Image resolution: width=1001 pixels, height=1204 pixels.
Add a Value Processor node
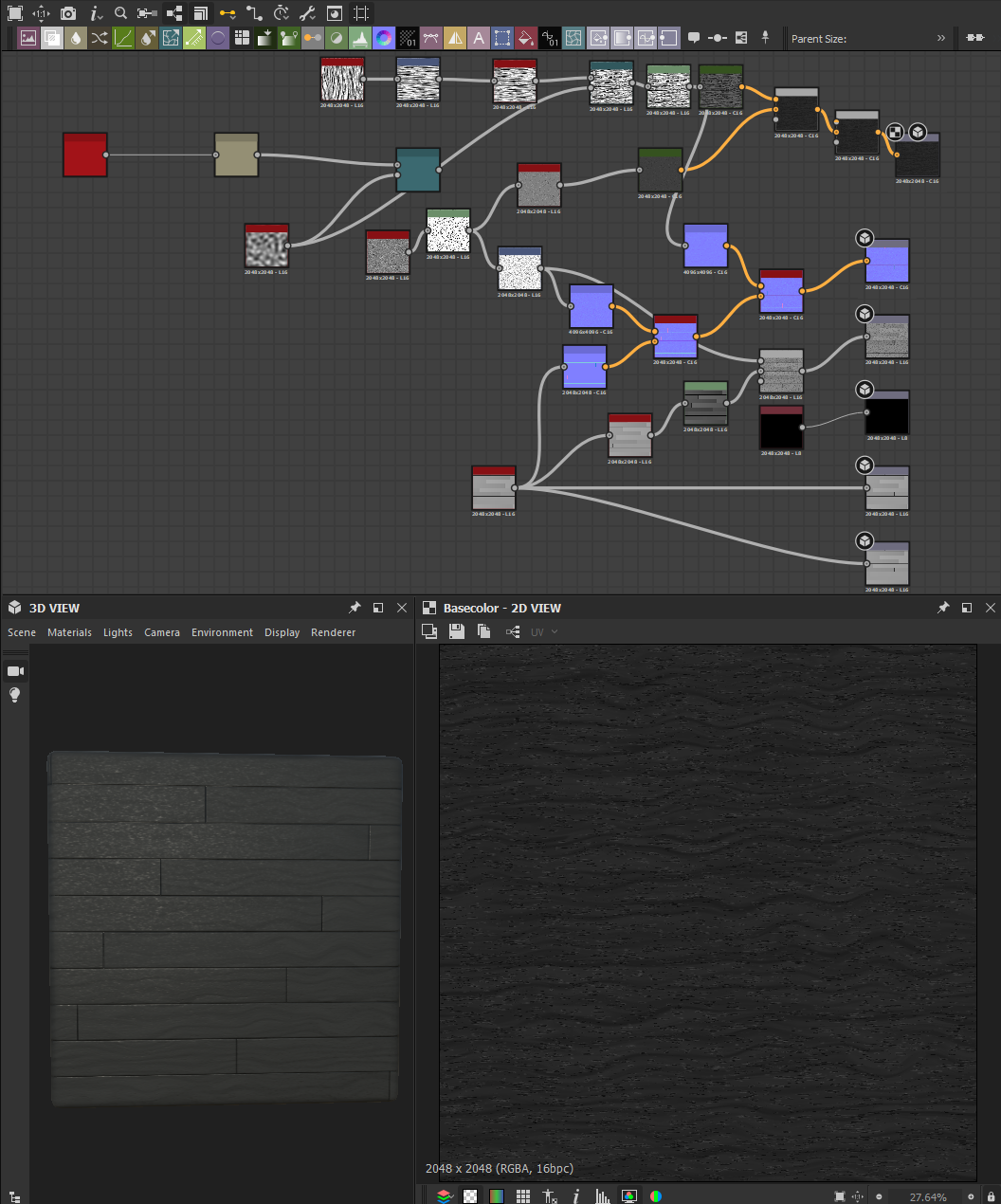pos(550,38)
